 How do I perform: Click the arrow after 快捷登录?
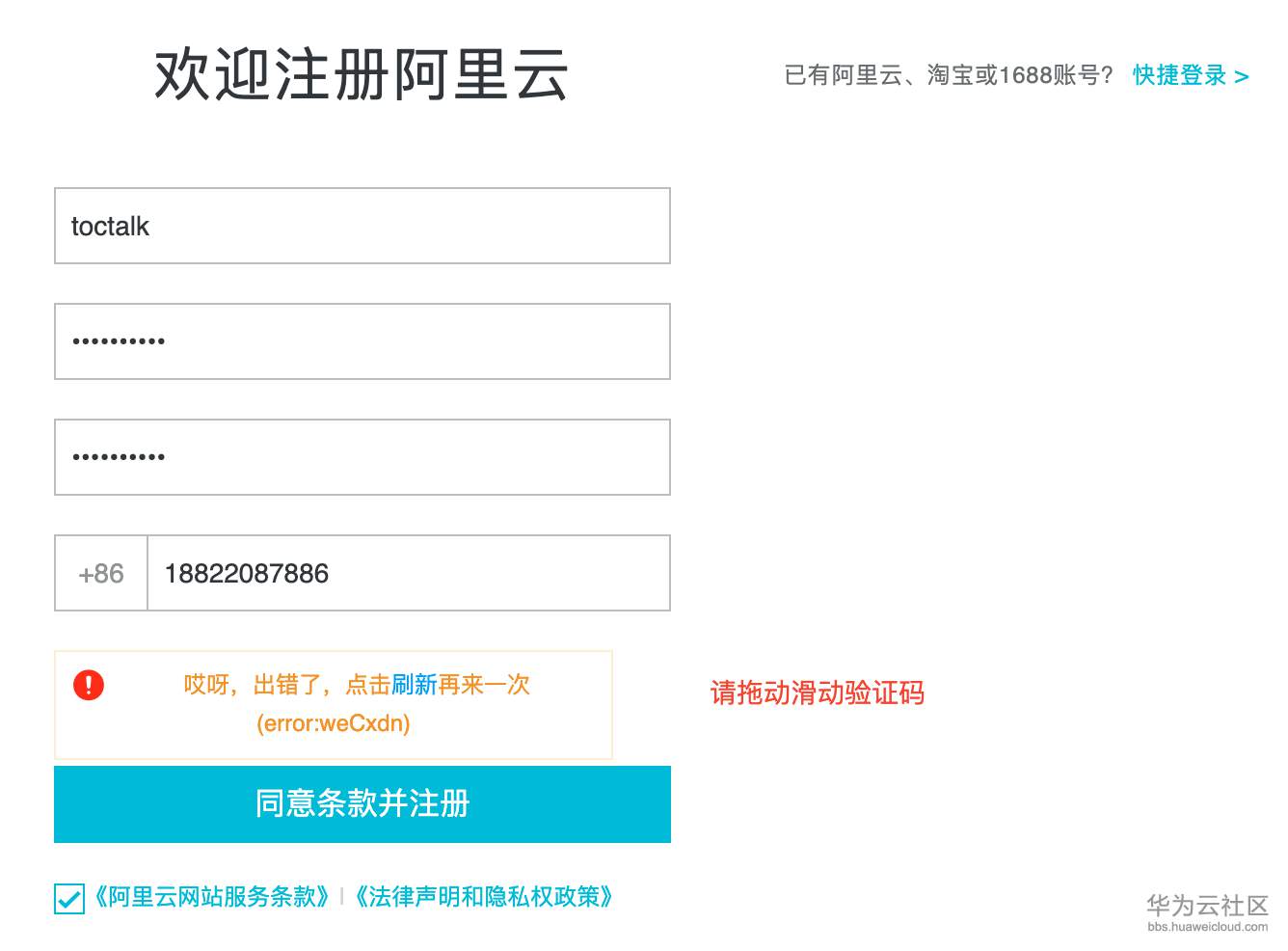[x=1243, y=76]
